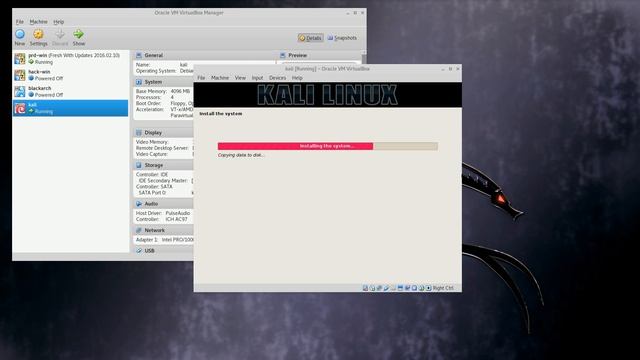
Task: Click the blackarch VM OS icon
Action: (x=20, y=91)
